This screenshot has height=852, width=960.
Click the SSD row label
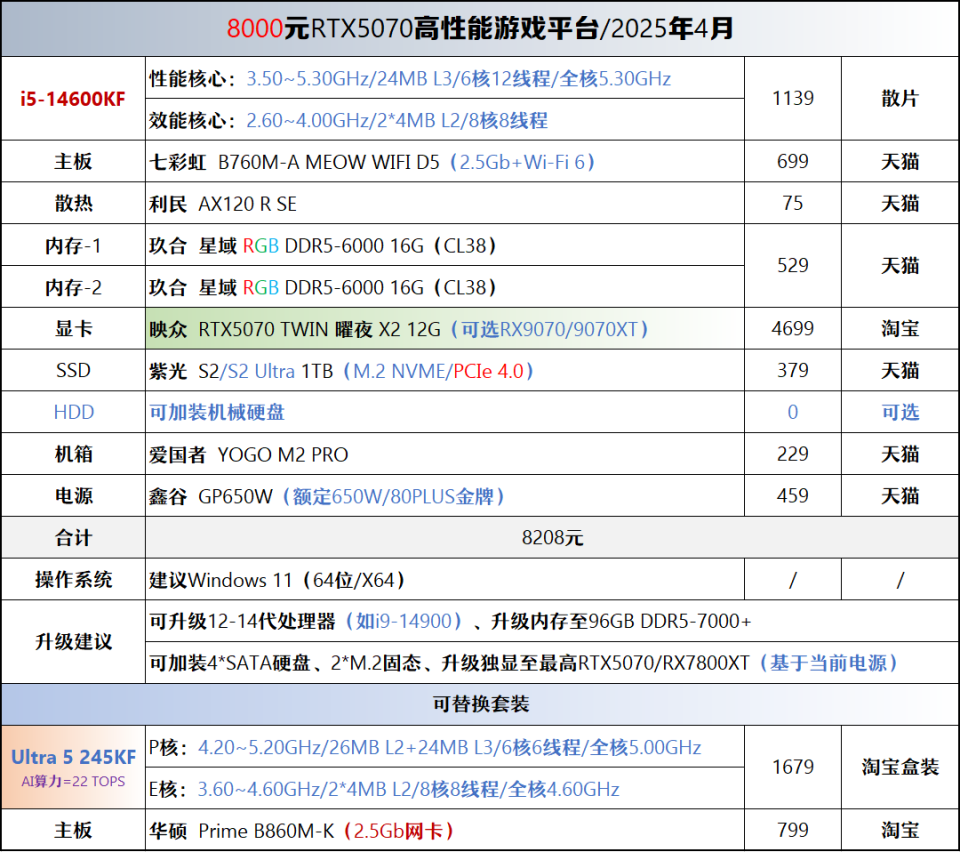73,370
